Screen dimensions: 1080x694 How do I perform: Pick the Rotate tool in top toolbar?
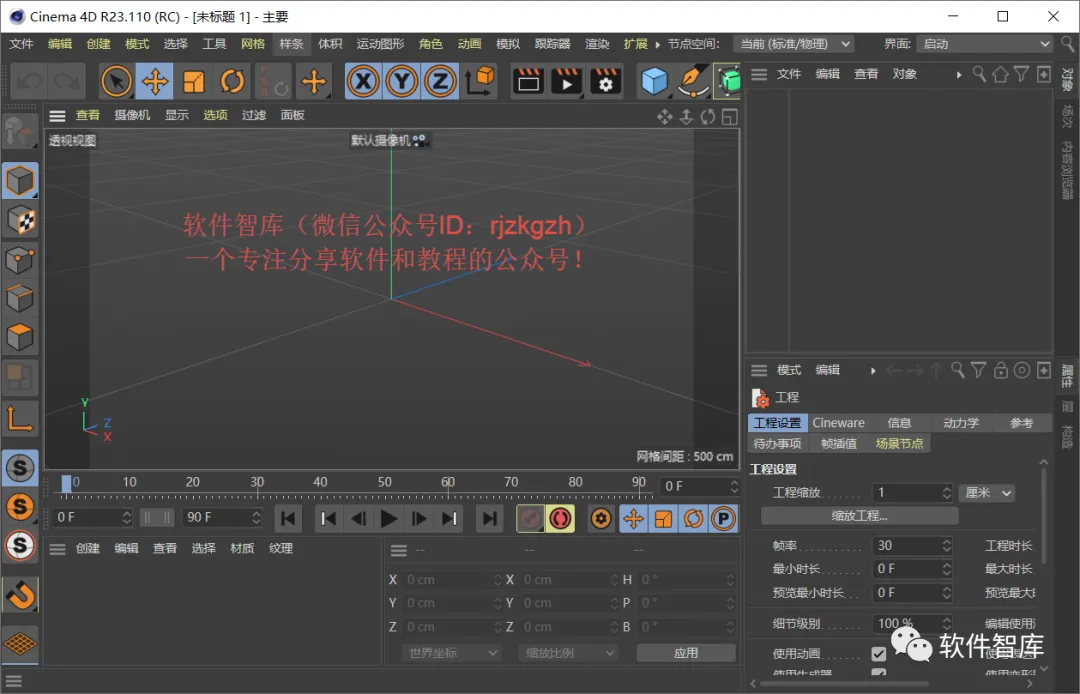tap(232, 82)
